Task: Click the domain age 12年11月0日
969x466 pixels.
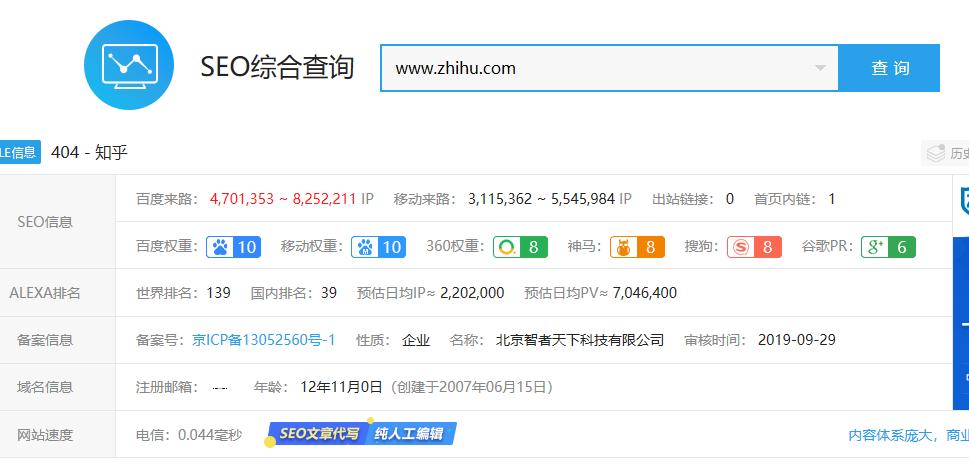Action: (342, 388)
